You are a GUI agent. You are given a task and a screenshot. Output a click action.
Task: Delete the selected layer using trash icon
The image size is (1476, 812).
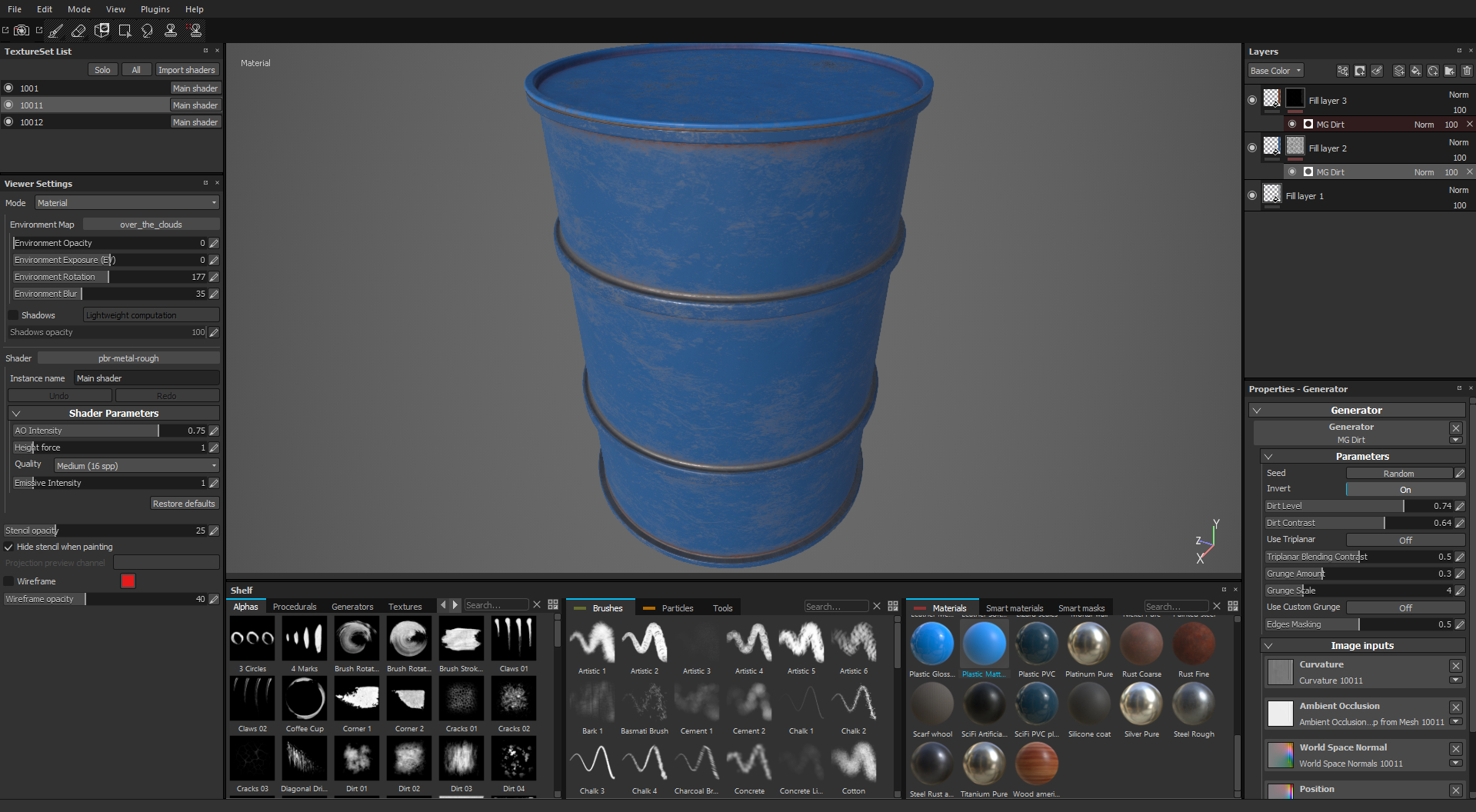click(x=1466, y=71)
